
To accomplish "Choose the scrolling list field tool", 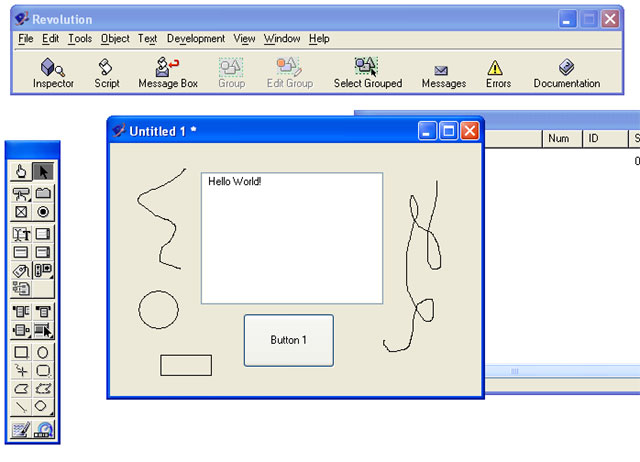I will coord(43,252).
